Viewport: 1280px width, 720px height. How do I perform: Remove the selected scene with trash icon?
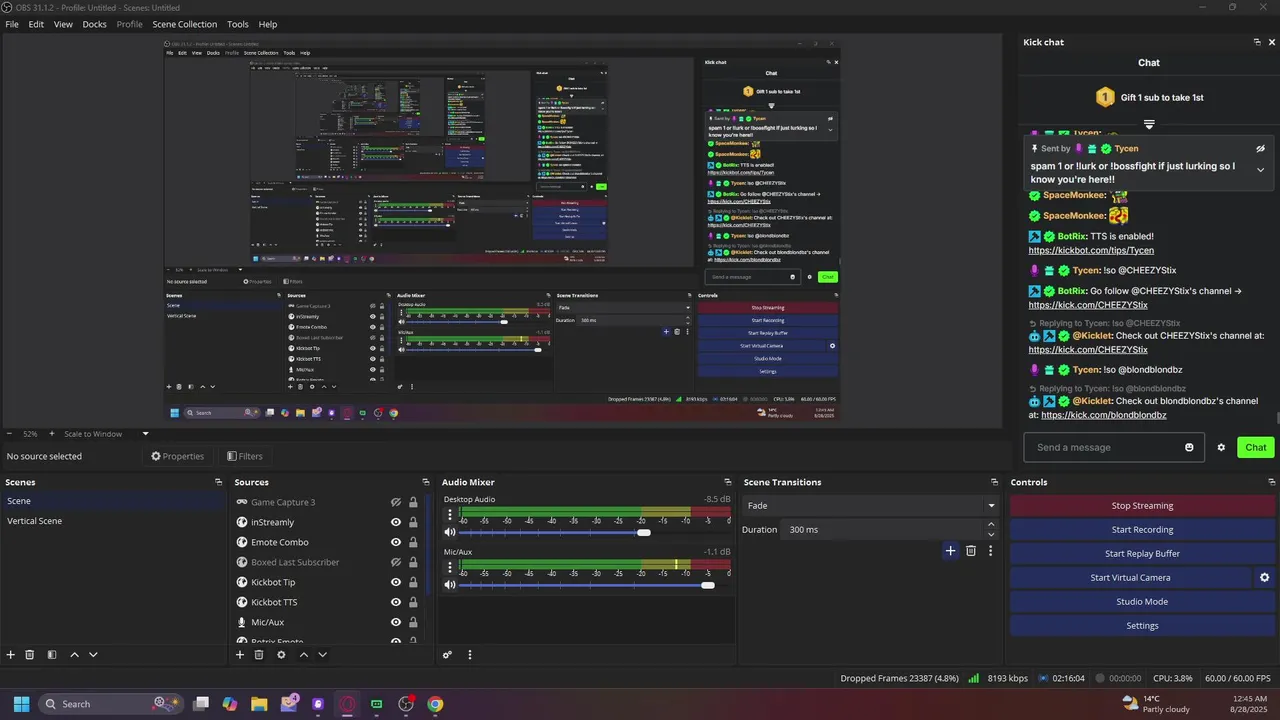(30, 655)
